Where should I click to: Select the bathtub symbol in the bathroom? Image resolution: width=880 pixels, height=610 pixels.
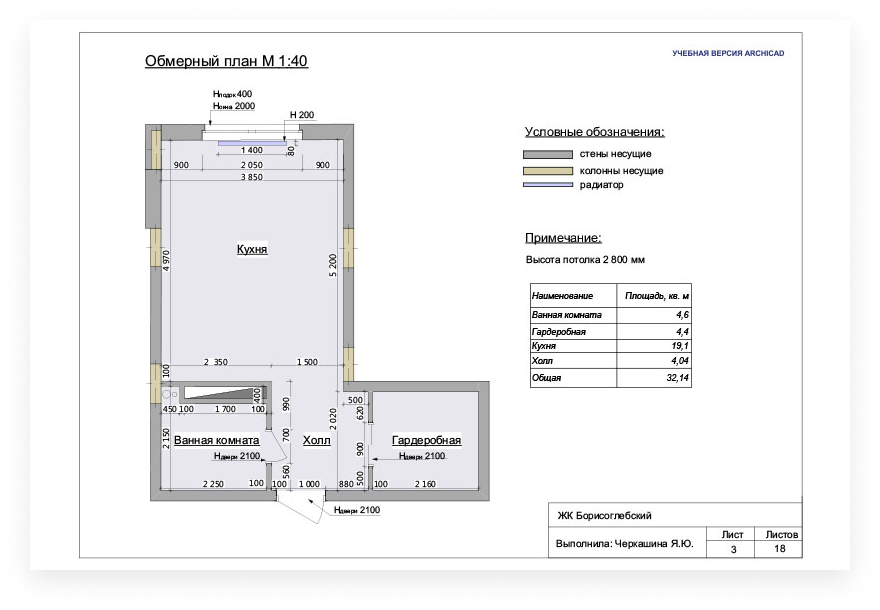223,394
